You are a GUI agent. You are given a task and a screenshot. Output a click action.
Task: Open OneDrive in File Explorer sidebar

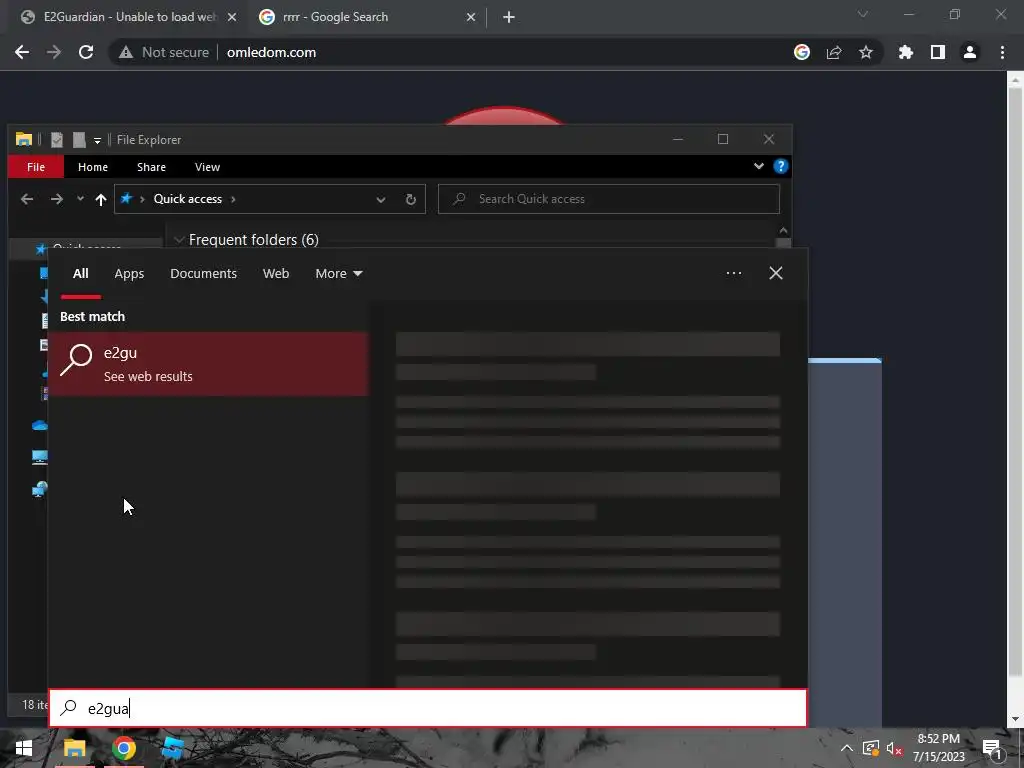coord(39,426)
